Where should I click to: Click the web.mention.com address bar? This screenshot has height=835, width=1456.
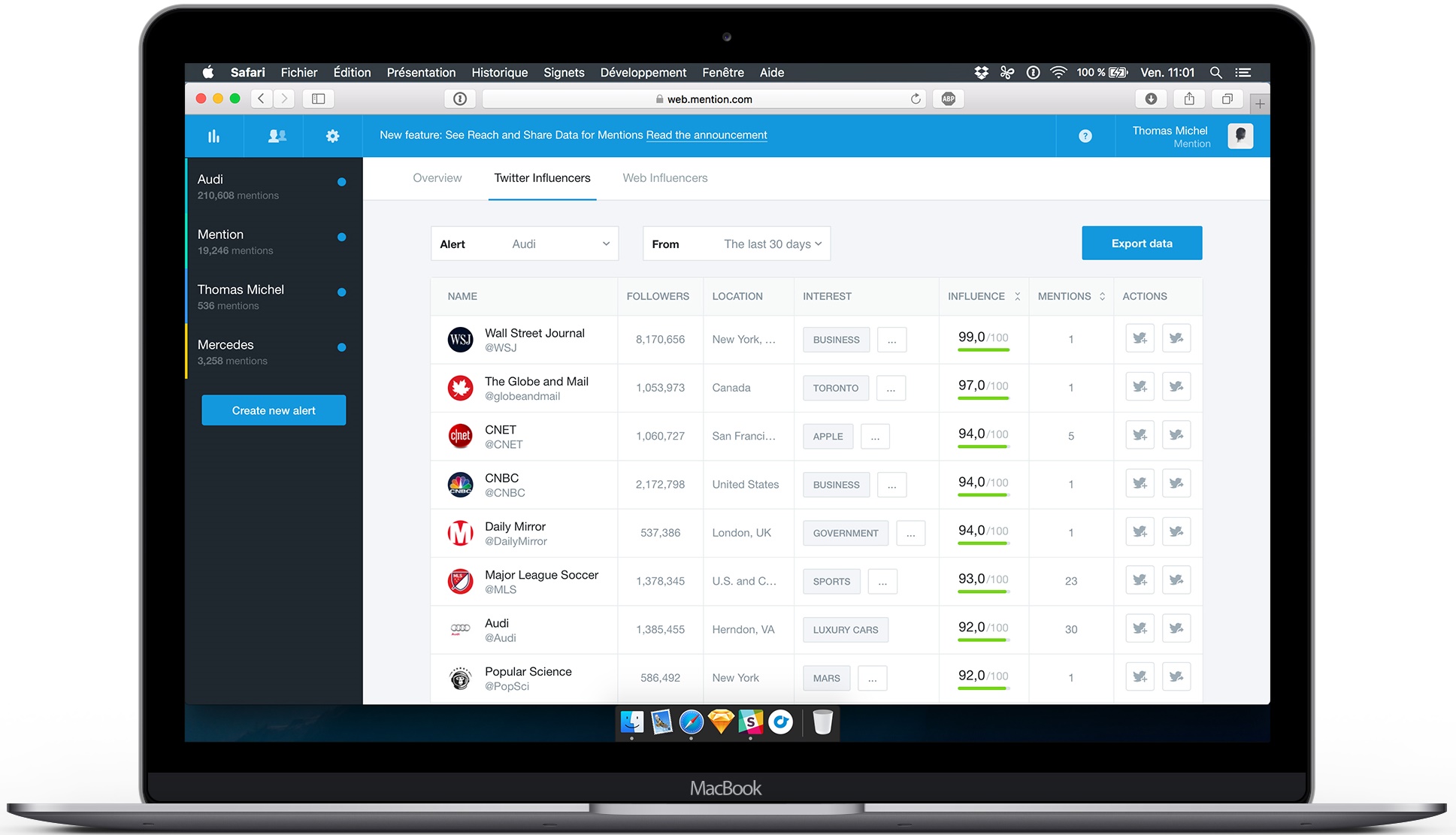(x=704, y=99)
